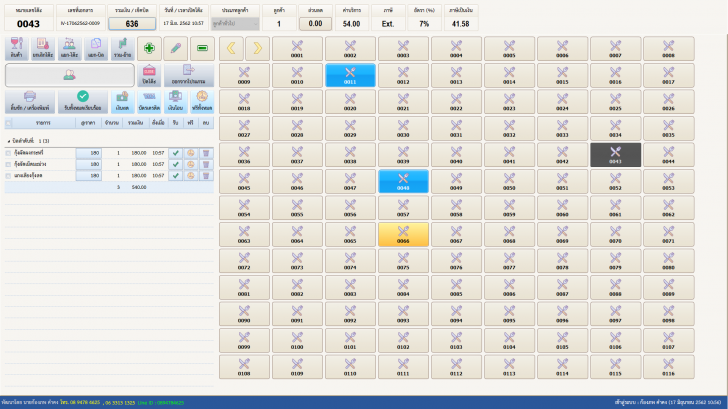Image resolution: width=728 pixels, height=409 pixels.
Task: Select table 0116
Action: pos(669,366)
